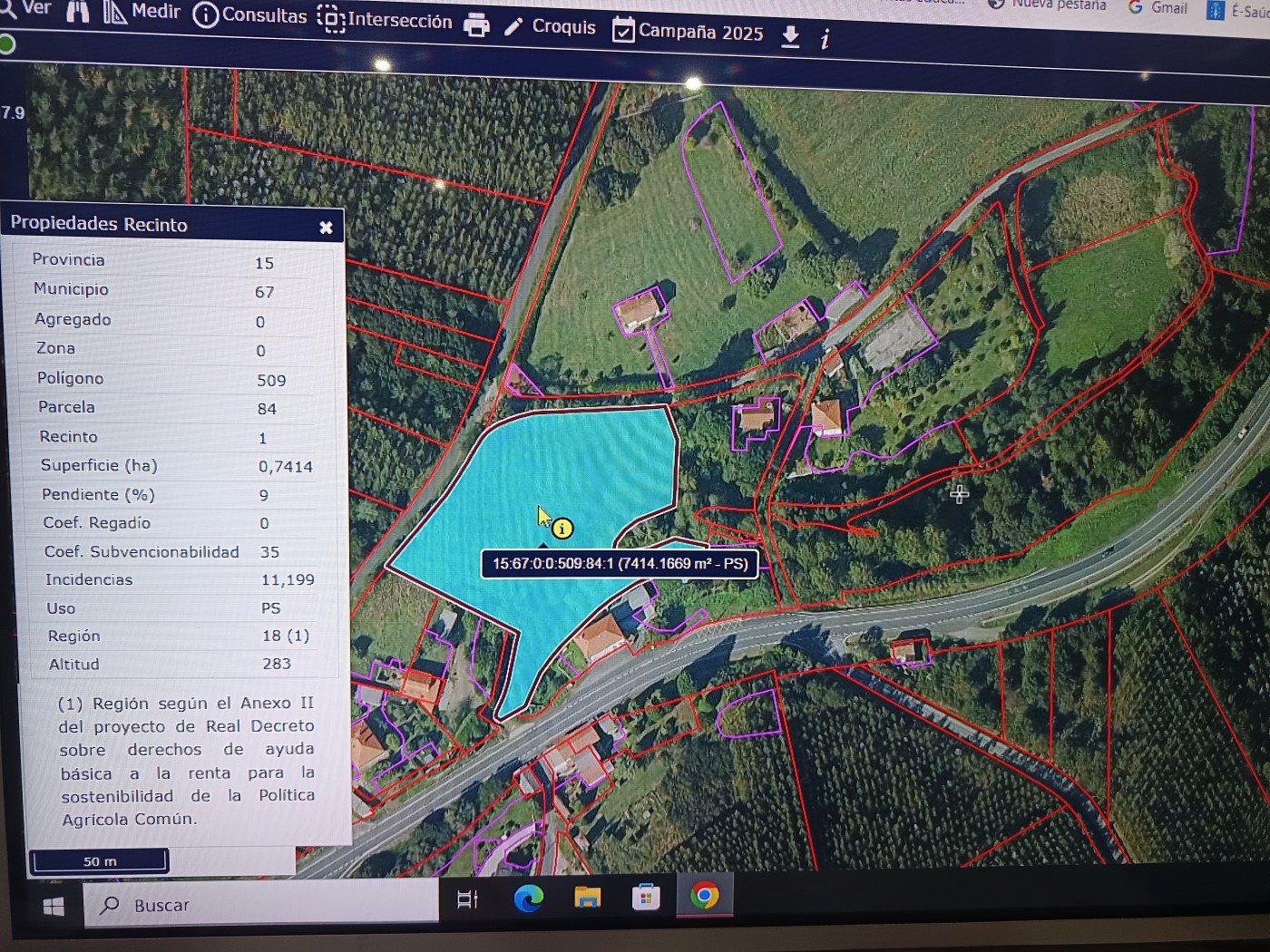
Task: Open Microsoft Edge from the taskbar
Action: (528, 899)
